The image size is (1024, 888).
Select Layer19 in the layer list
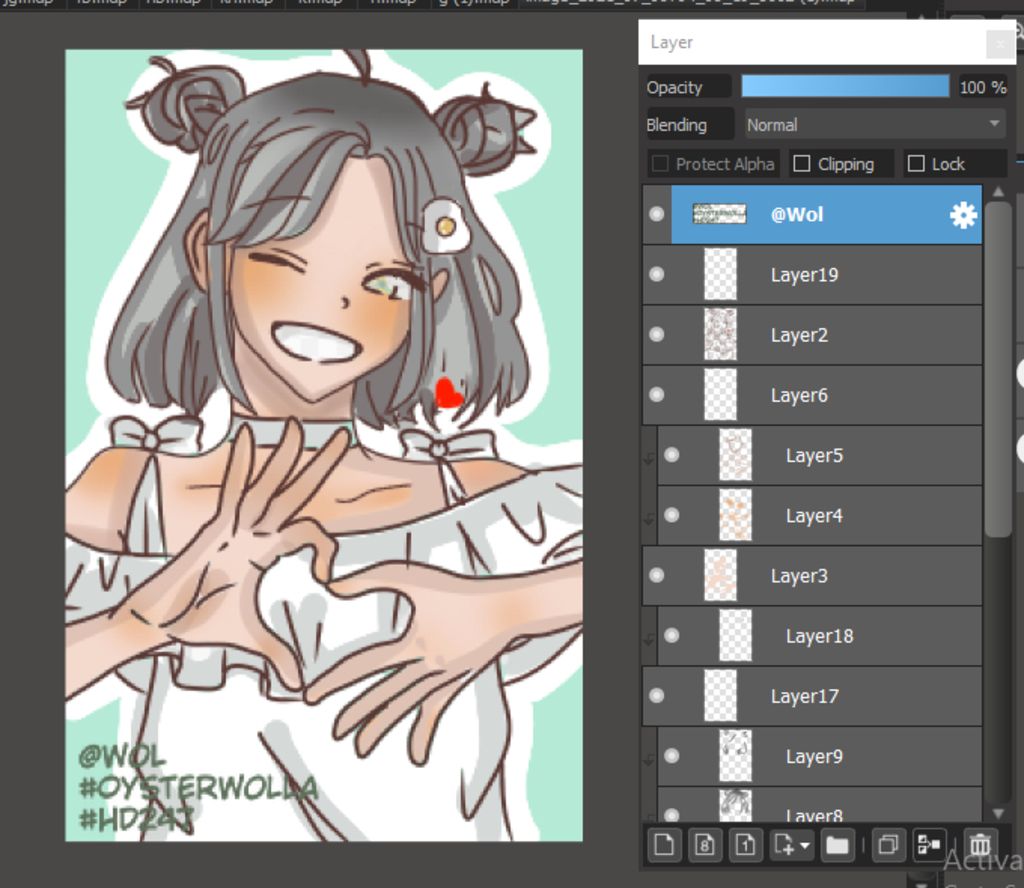812,275
